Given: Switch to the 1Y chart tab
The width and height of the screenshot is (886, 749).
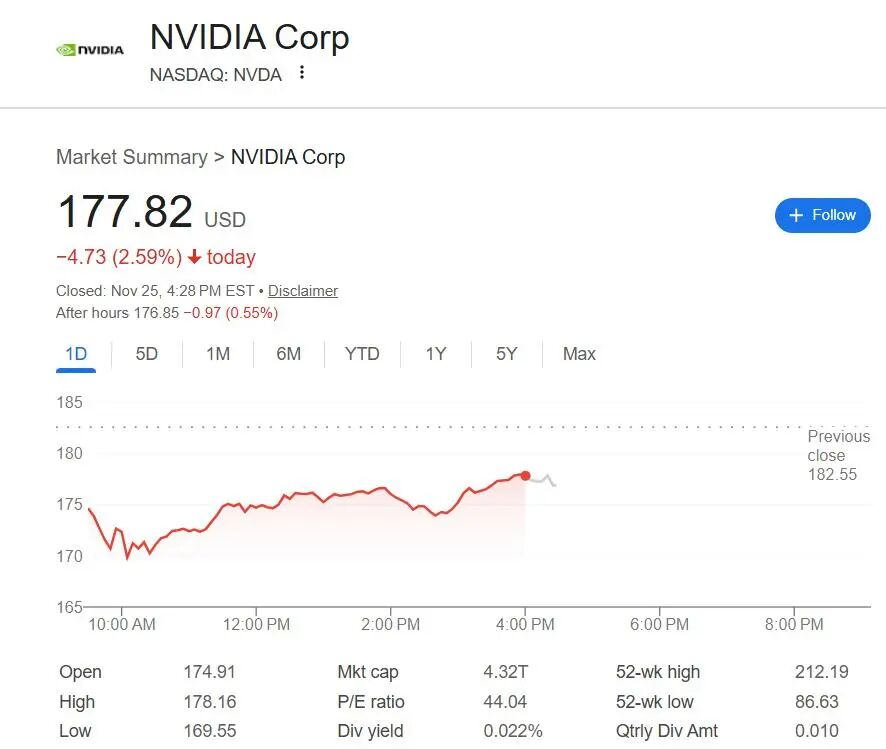Looking at the screenshot, I should (x=435, y=354).
